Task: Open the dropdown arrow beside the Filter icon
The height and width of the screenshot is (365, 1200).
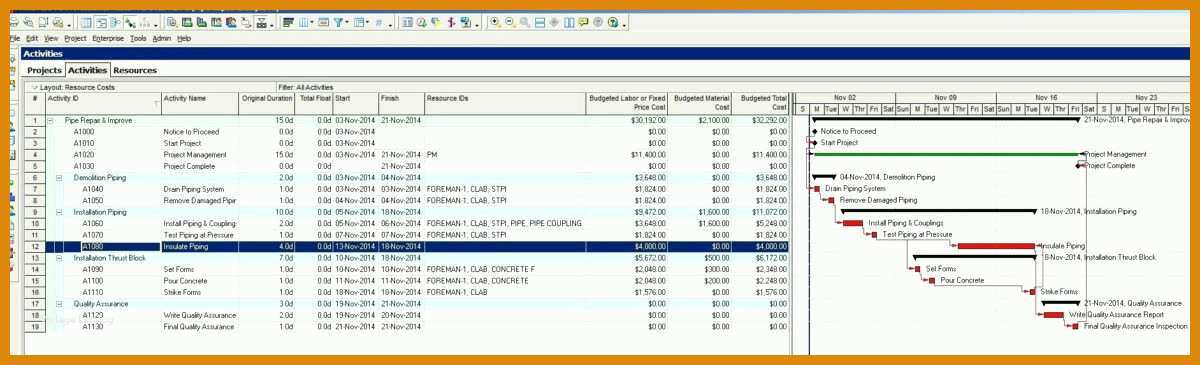Action: [347, 21]
